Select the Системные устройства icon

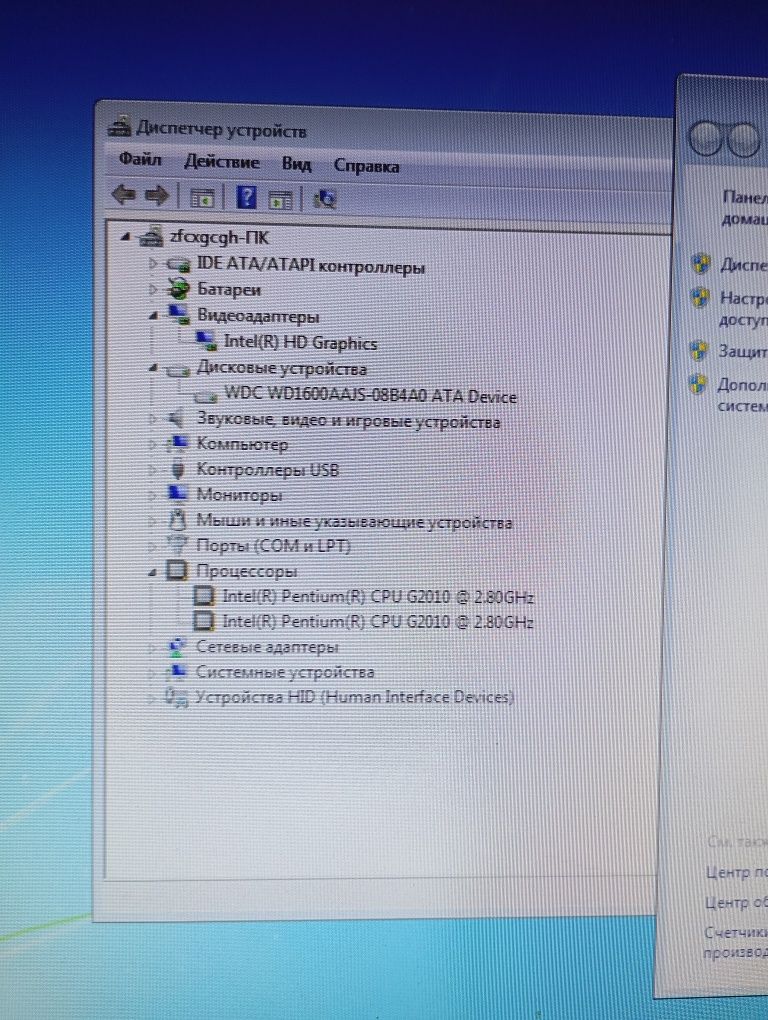176,671
